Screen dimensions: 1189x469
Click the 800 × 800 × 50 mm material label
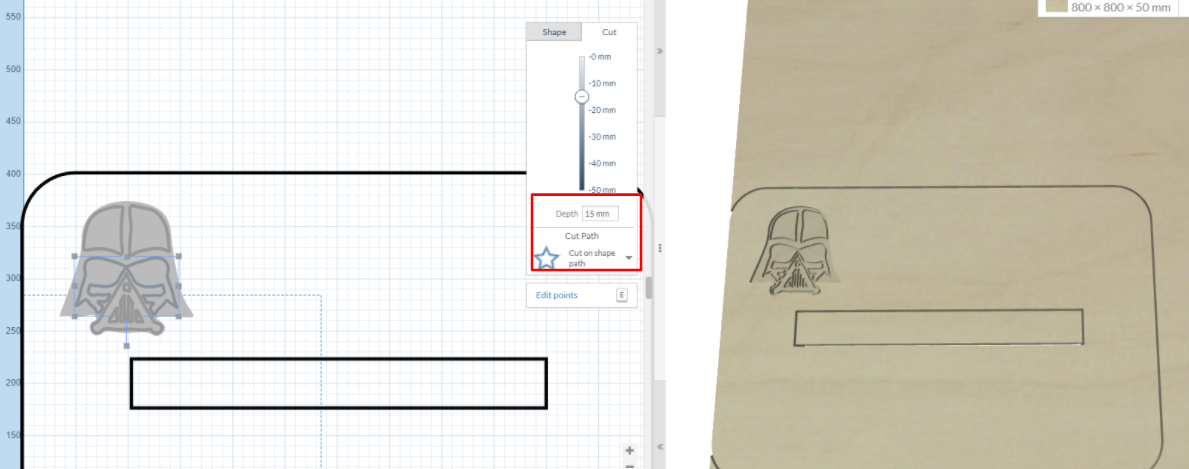(x=1121, y=7)
